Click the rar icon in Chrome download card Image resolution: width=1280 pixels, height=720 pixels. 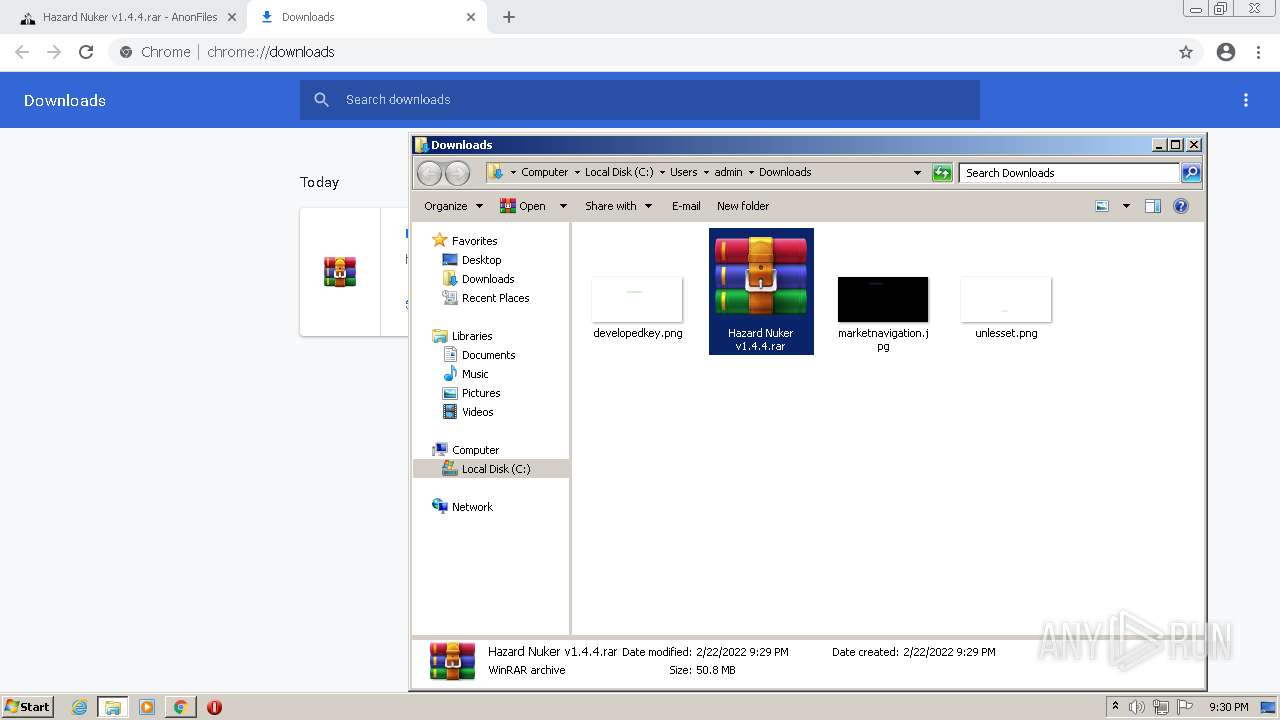[340, 272]
